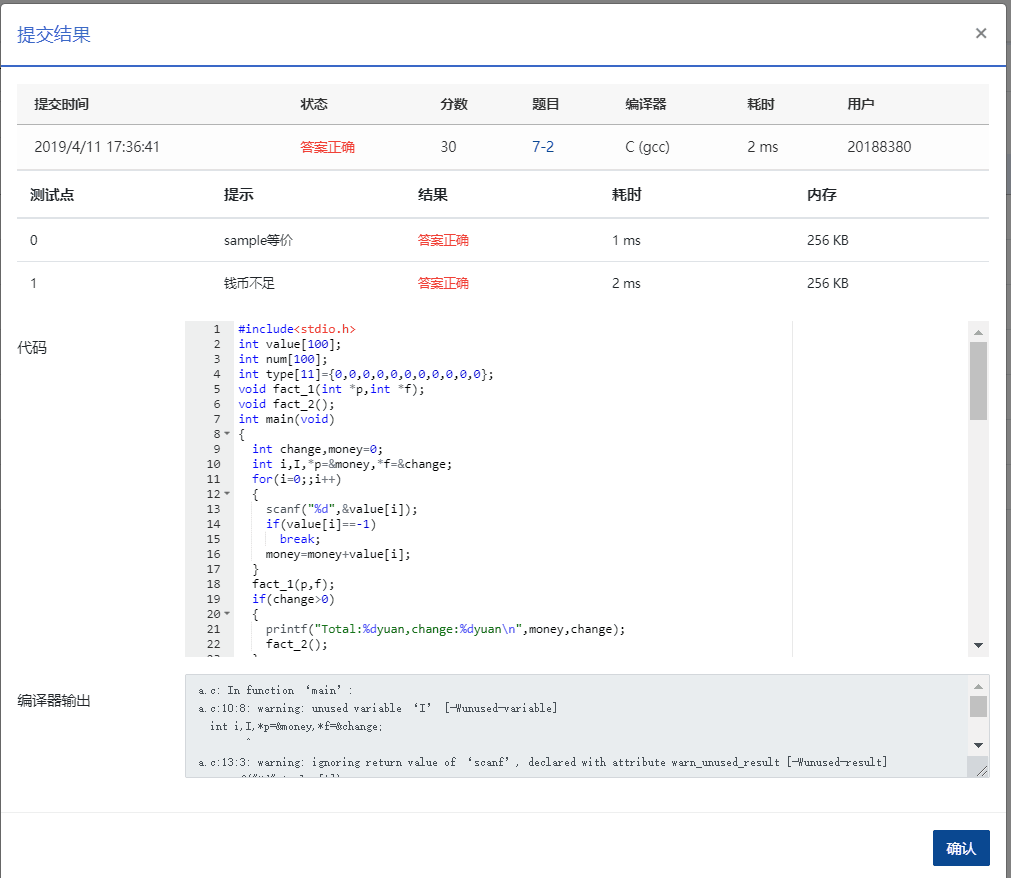
Task: Click the 提交结果 dialog title
Action: coord(54,34)
